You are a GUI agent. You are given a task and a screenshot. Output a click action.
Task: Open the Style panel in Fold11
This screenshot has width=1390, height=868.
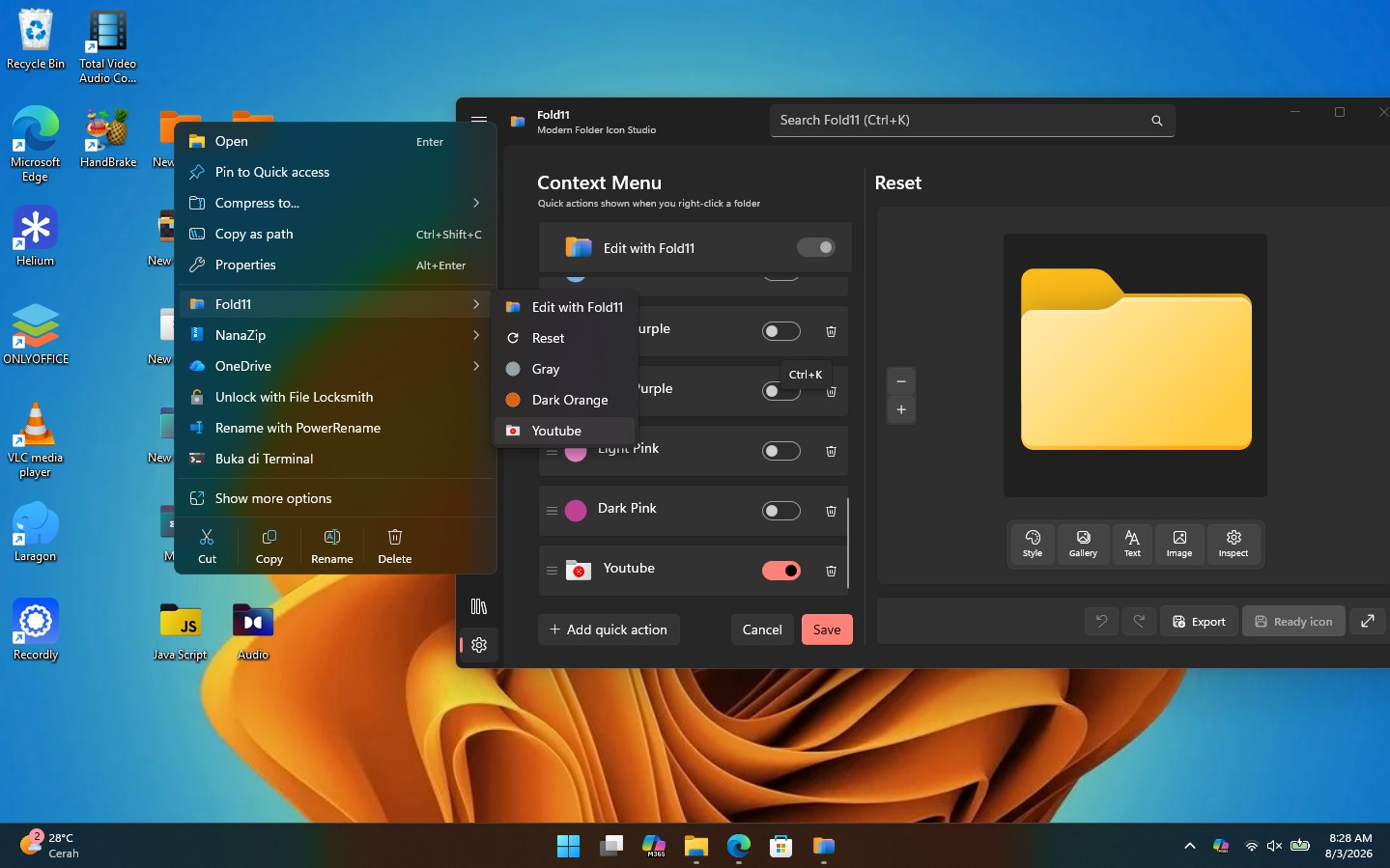tap(1033, 543)
